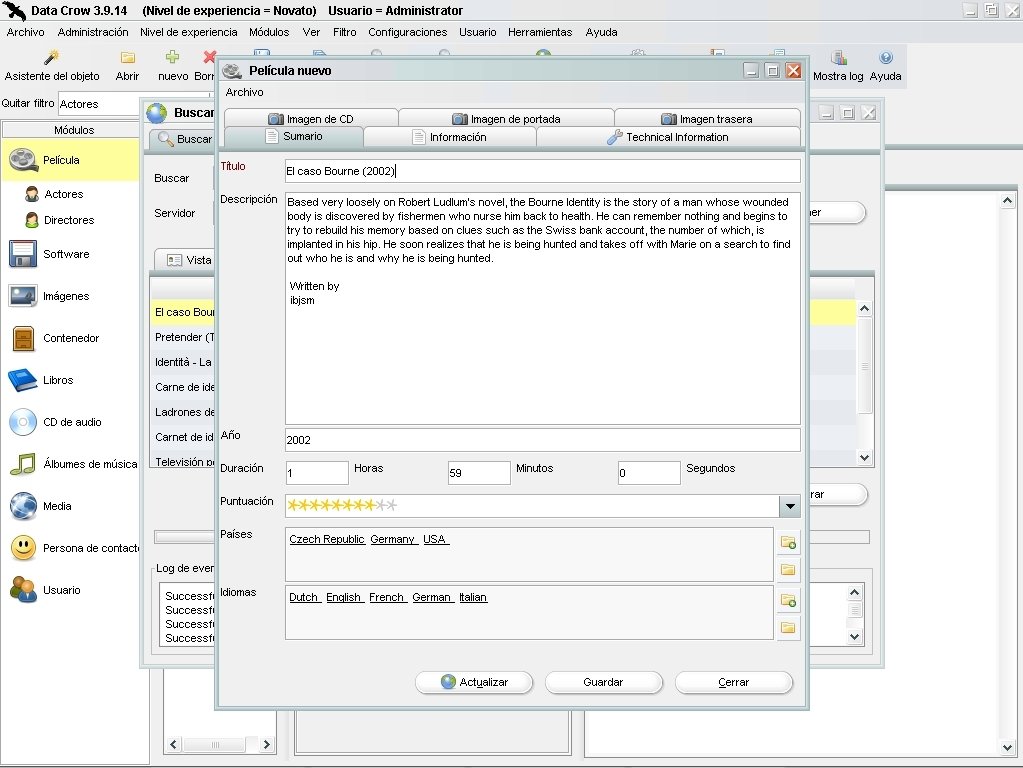The width and height of the screenshot is (1023, 768).
Task: Switch to Imagen de CD tab
Action: (x=311, y=119)
